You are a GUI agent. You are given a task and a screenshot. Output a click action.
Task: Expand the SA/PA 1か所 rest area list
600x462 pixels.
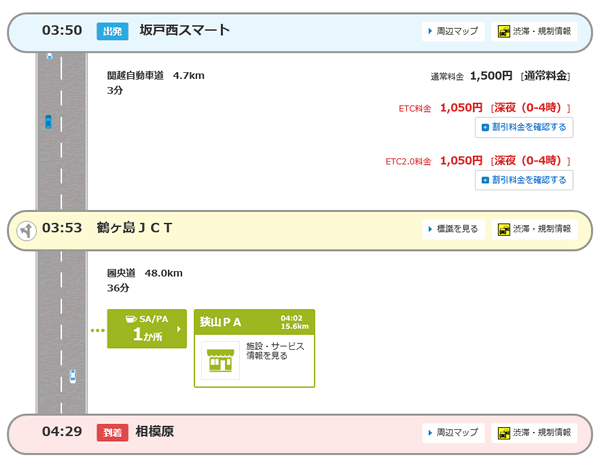coord(147,328)
